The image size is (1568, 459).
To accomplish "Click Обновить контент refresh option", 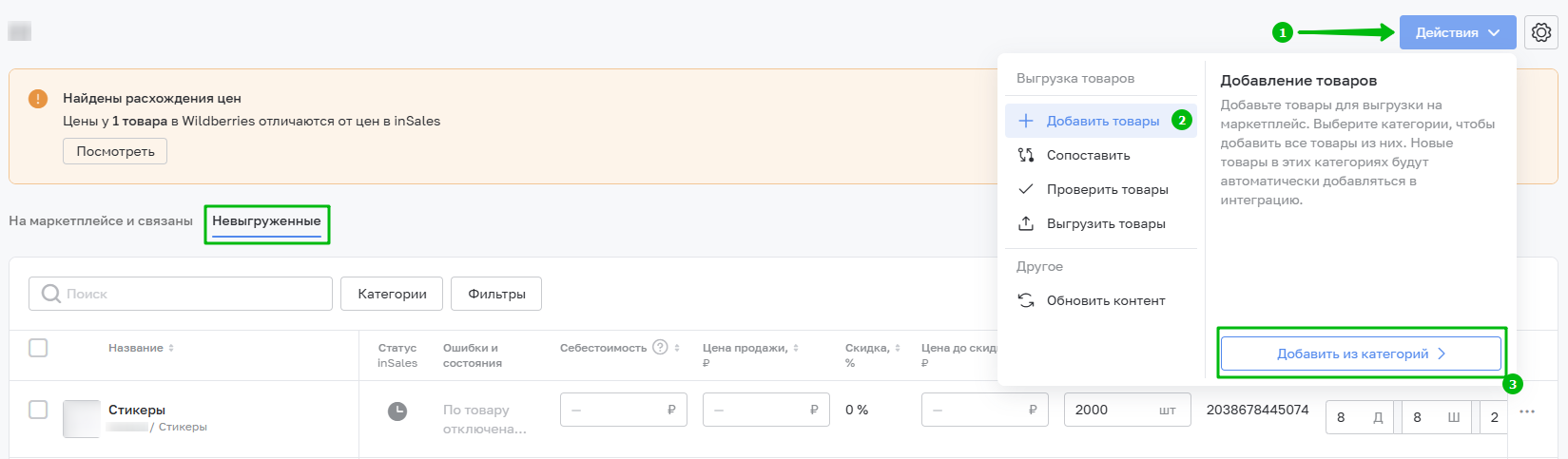I will (1105, 300).
